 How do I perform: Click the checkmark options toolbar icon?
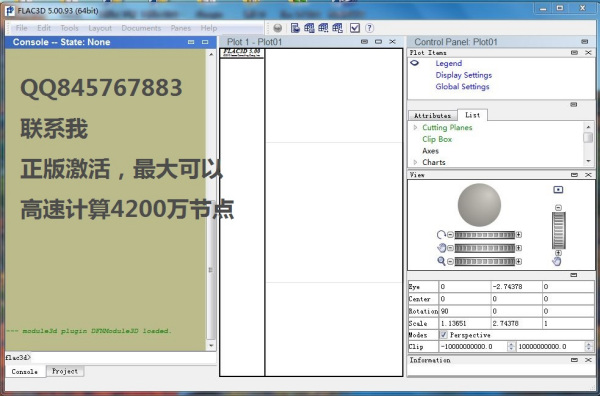(x=355, y=28)
